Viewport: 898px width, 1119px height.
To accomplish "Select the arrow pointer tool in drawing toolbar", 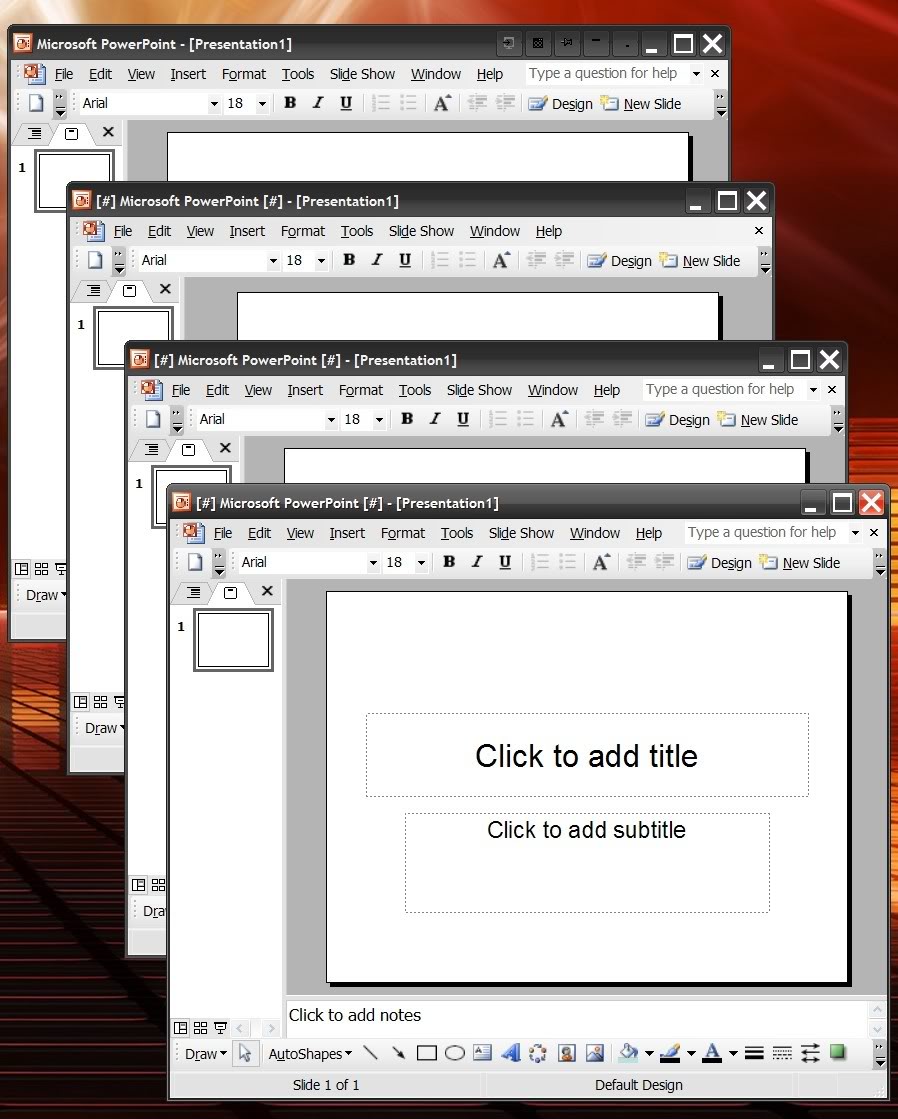I will [x=245, y=1053].
